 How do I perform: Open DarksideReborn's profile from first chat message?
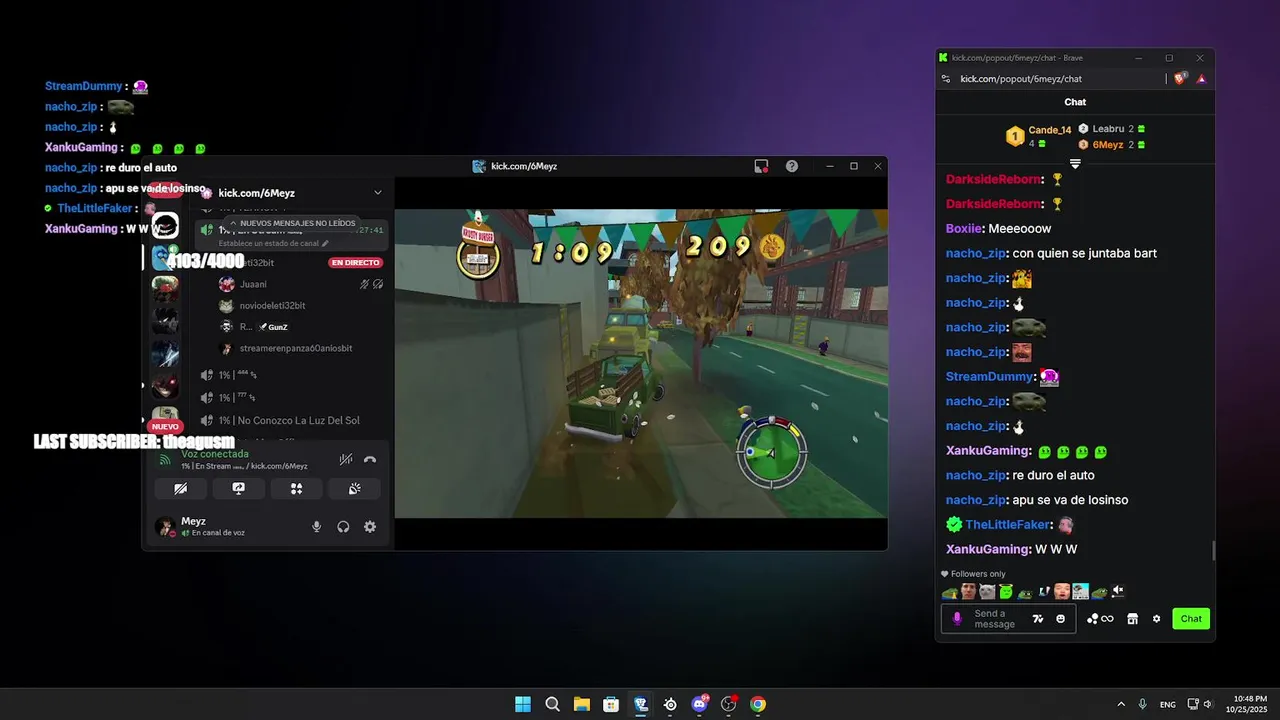pyautogui.click(x=993, y=179)
